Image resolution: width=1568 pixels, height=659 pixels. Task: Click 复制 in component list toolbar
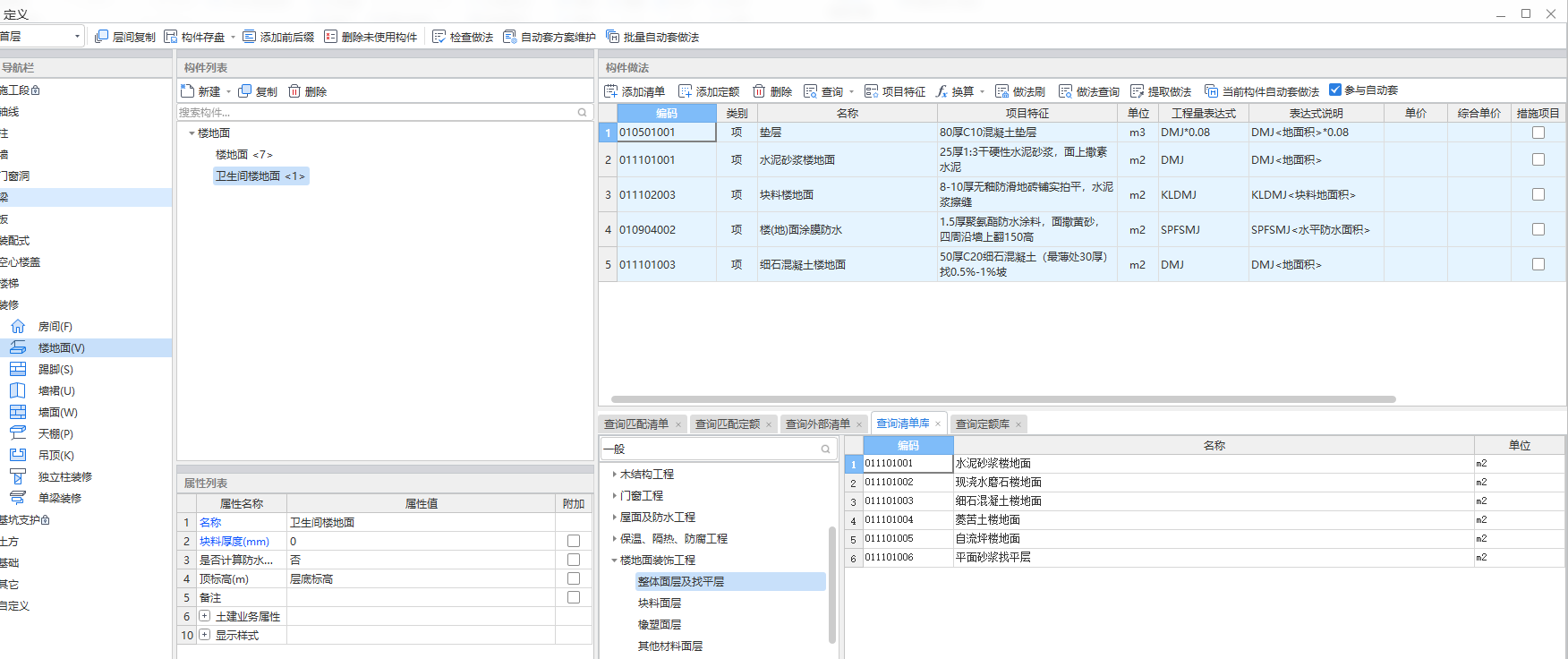(258, 91)
